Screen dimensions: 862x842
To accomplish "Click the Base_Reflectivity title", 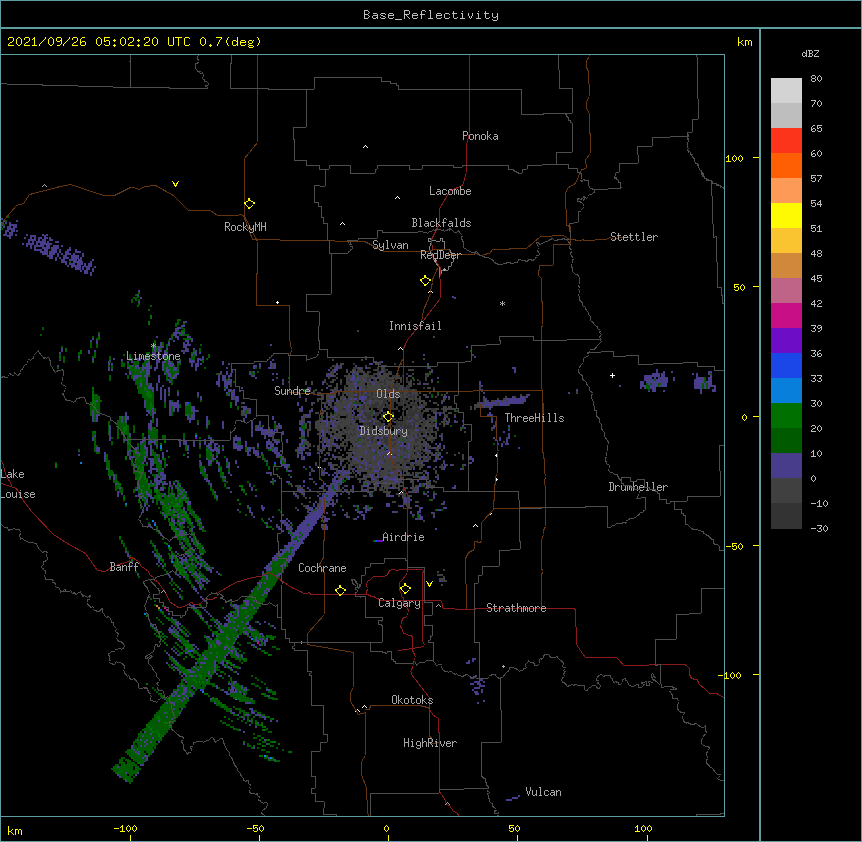I will 431,15.
